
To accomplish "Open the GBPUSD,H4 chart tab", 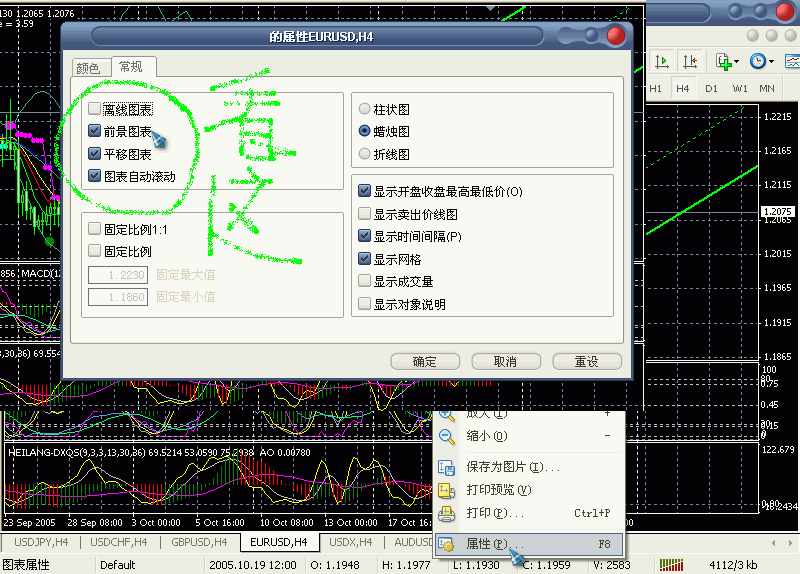I will click(x=199, y=542).
